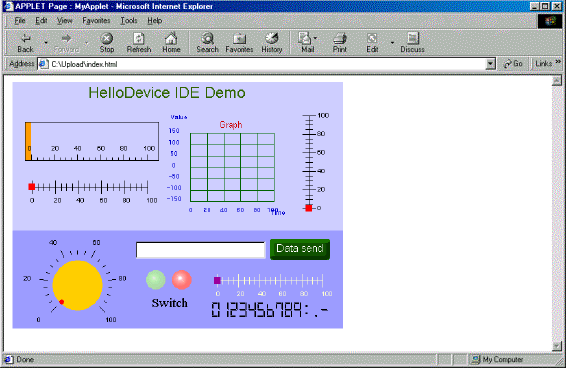566x368 pixels.
Task: Open the Search toolbar icon
Action: click(x=208, y=39)
